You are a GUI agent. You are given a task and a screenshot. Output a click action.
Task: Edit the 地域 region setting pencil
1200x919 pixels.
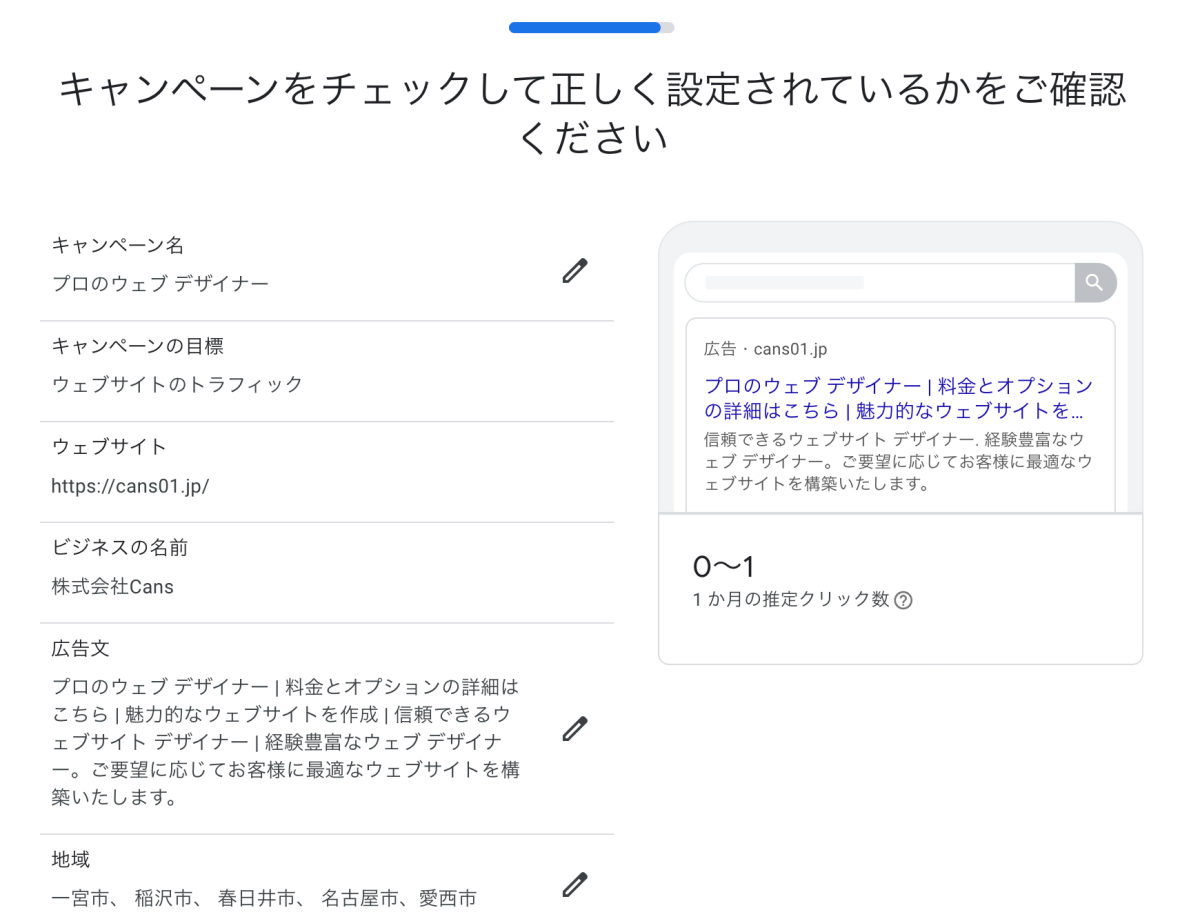pyautogui.click(x=574, y=885)
